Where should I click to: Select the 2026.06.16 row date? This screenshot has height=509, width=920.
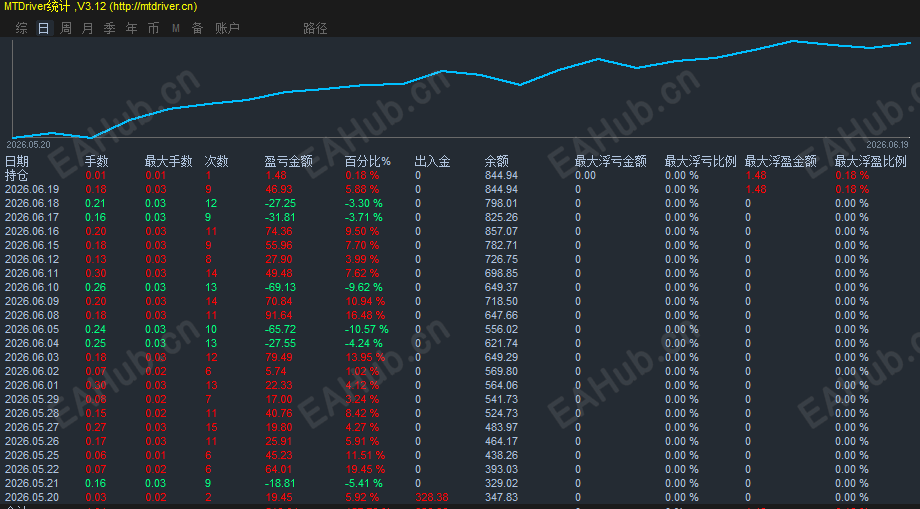coord(32,231)
